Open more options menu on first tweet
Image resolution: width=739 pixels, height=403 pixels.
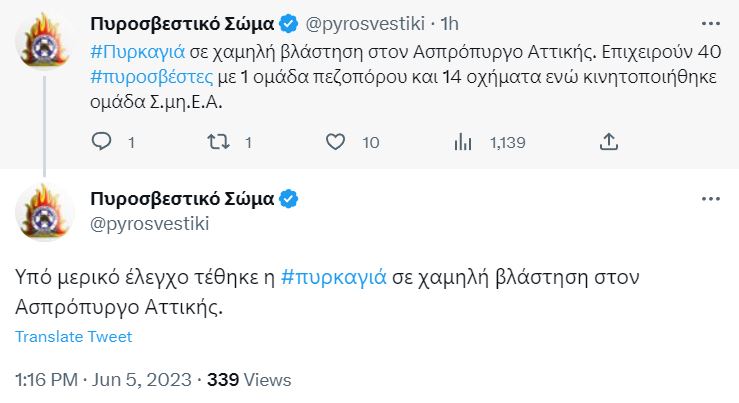coord(709,22)
